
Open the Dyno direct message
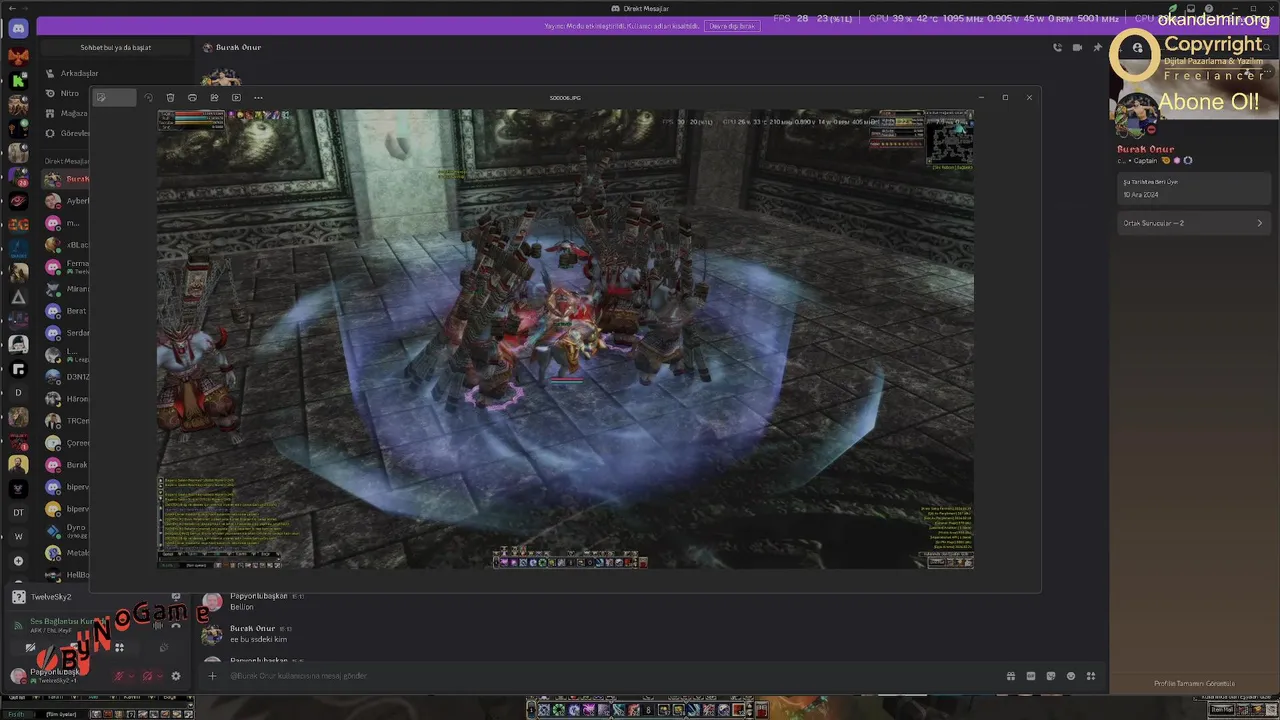point(67,530)
